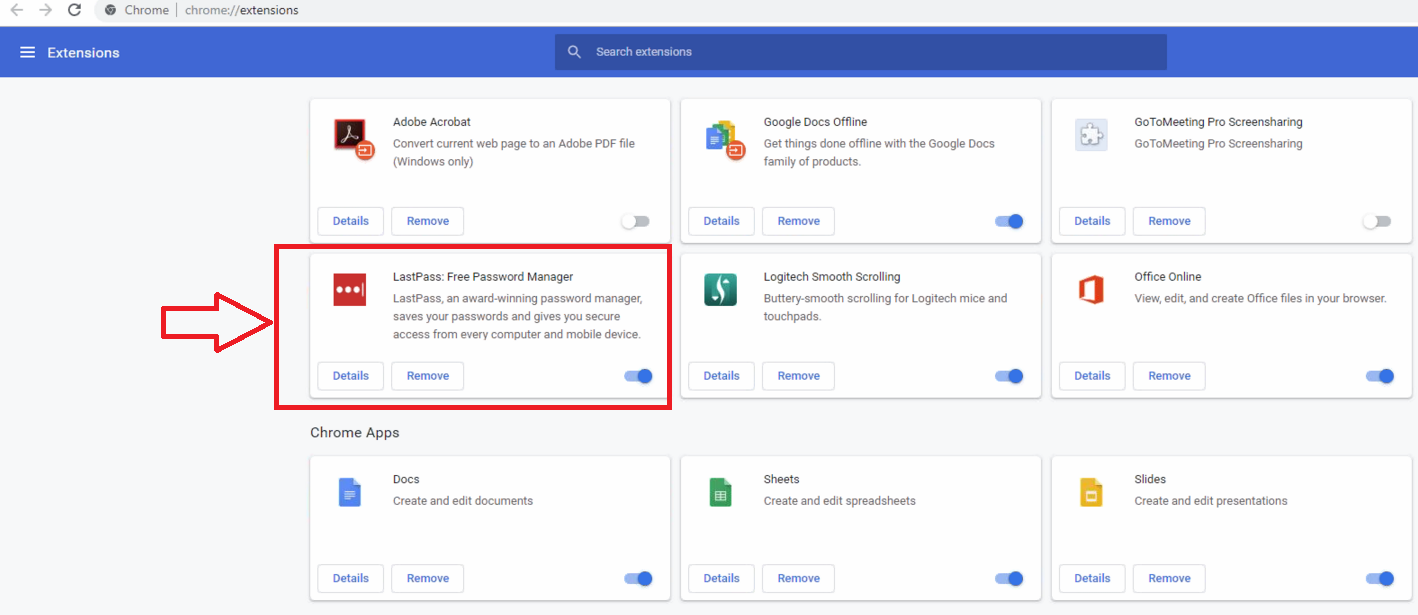Disable the Slides app toggle

pos(1380,578)
